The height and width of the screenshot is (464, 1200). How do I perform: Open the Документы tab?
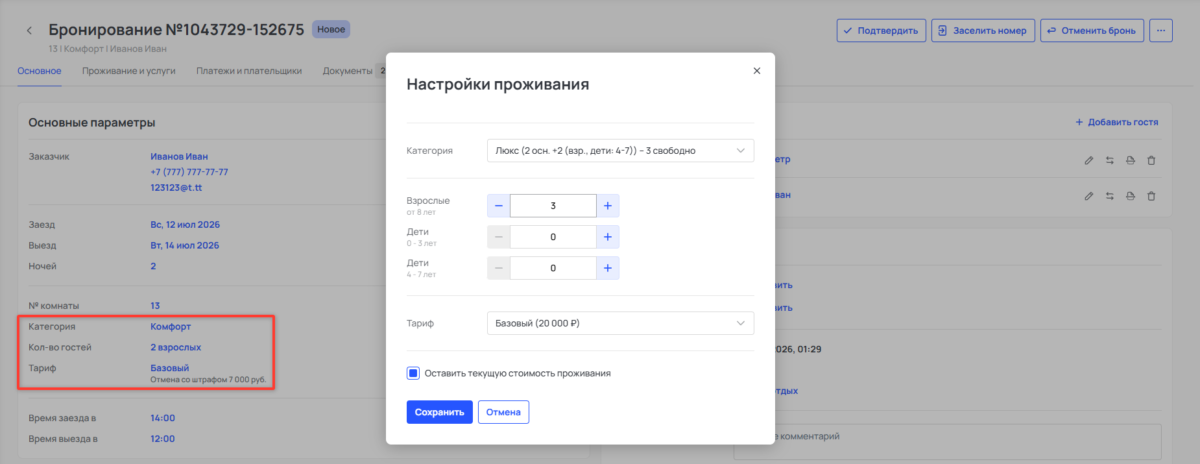(x=347, y=71)
